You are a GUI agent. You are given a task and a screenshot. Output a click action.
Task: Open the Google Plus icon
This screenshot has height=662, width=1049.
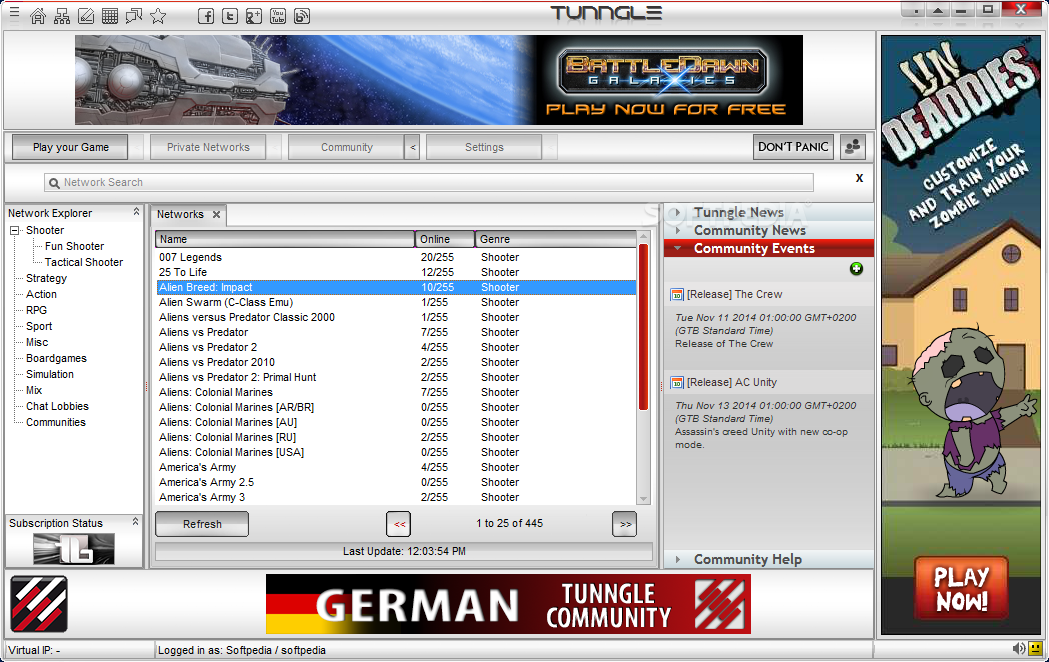[x=254, y=16]
